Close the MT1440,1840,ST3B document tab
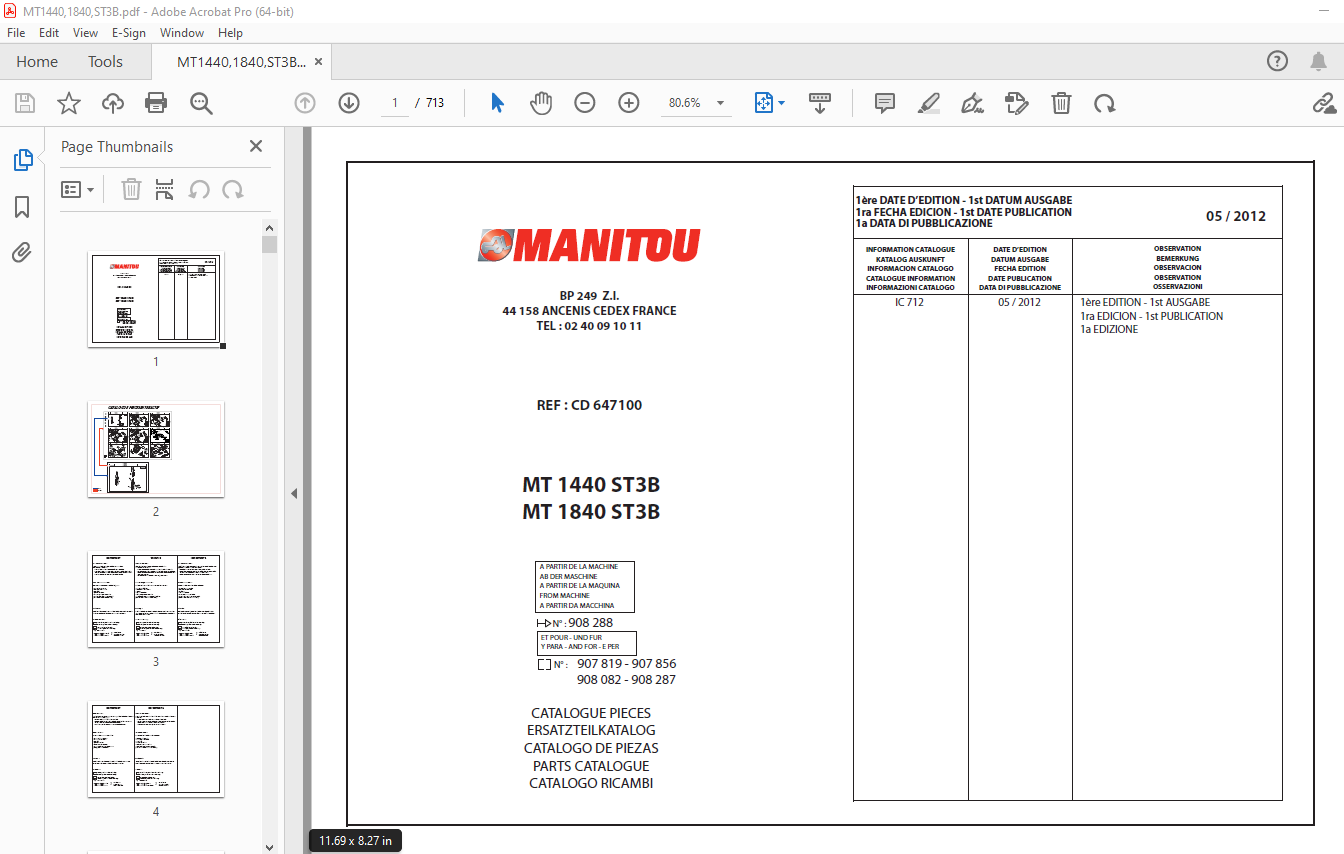This screenshot has width=1344, height=854. [319, 61]
